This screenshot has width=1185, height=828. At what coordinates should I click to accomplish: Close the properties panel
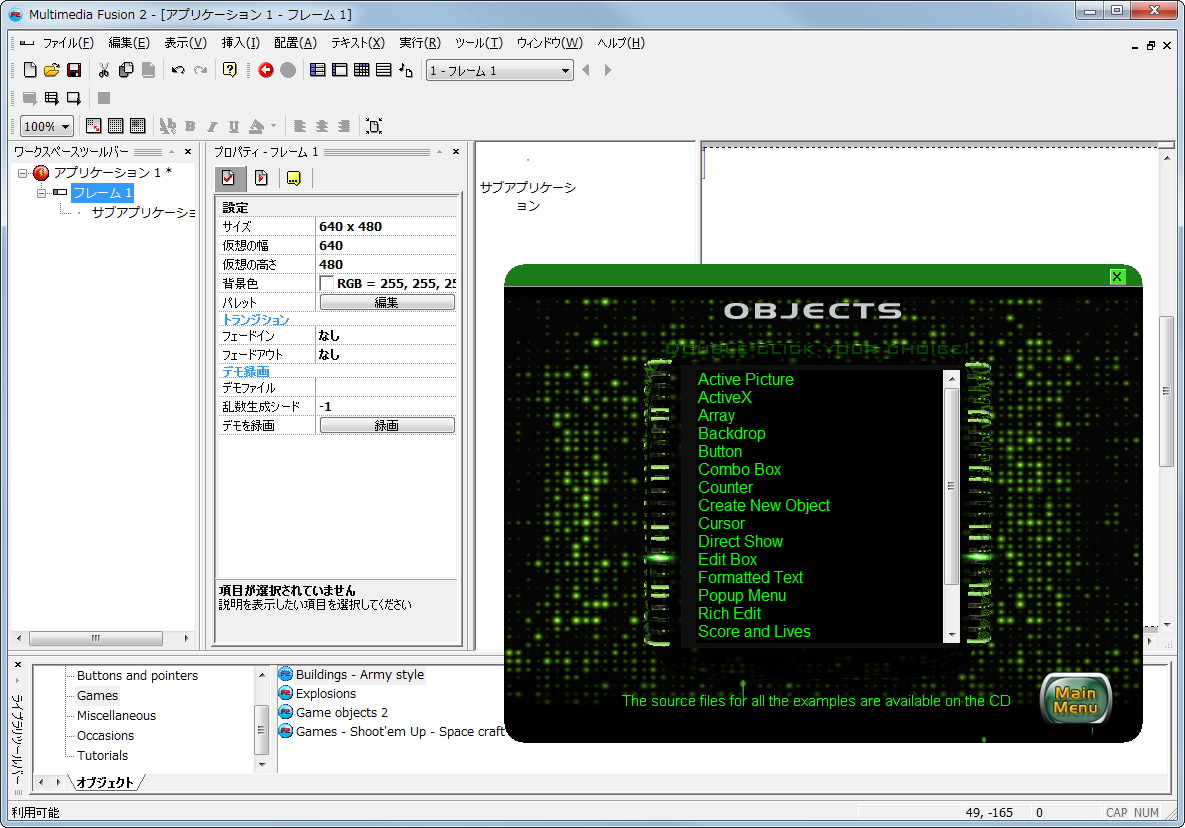[x=456, y=152]
